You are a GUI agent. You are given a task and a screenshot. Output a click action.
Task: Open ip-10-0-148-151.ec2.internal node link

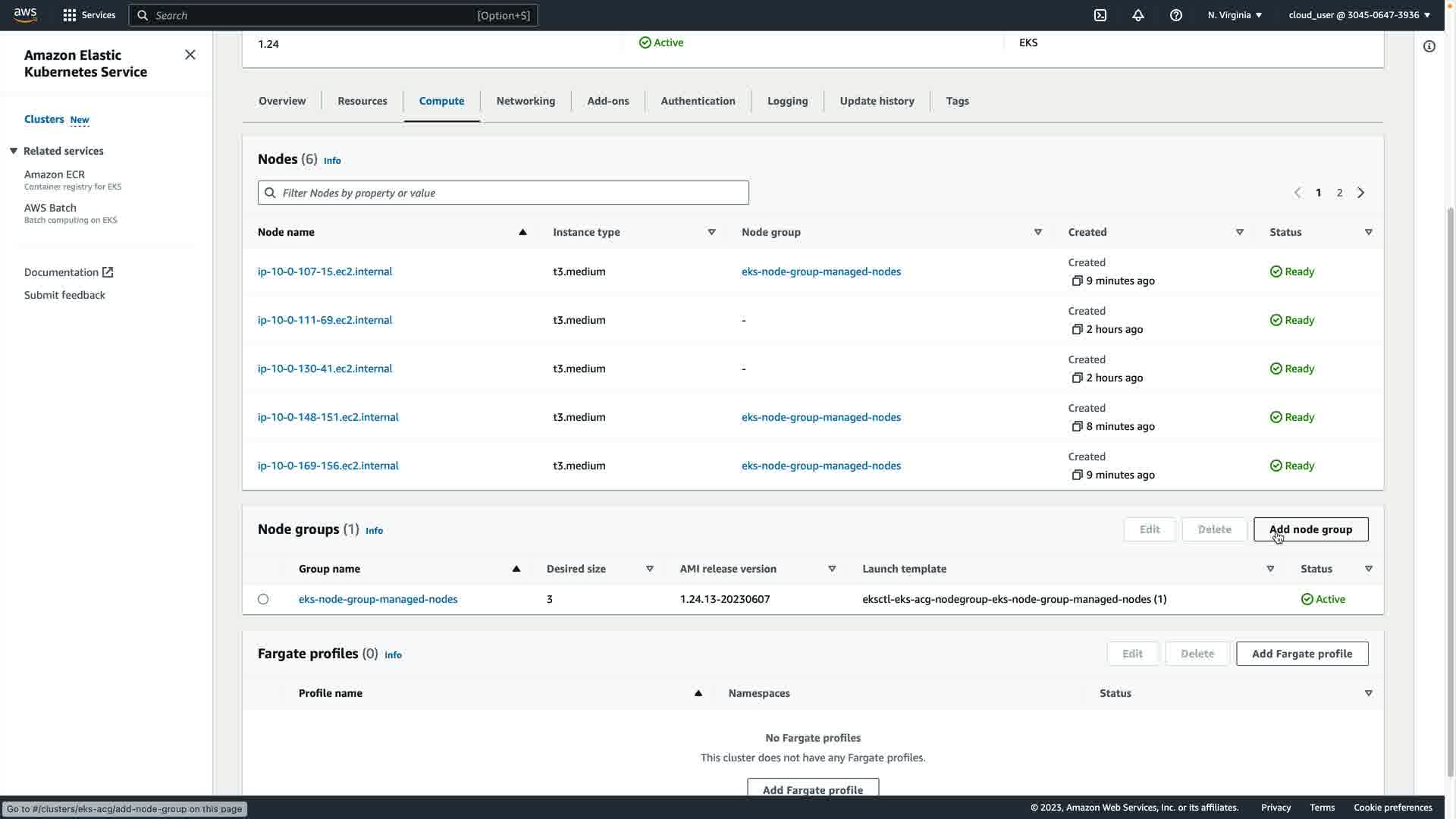[x=328, y=417]
